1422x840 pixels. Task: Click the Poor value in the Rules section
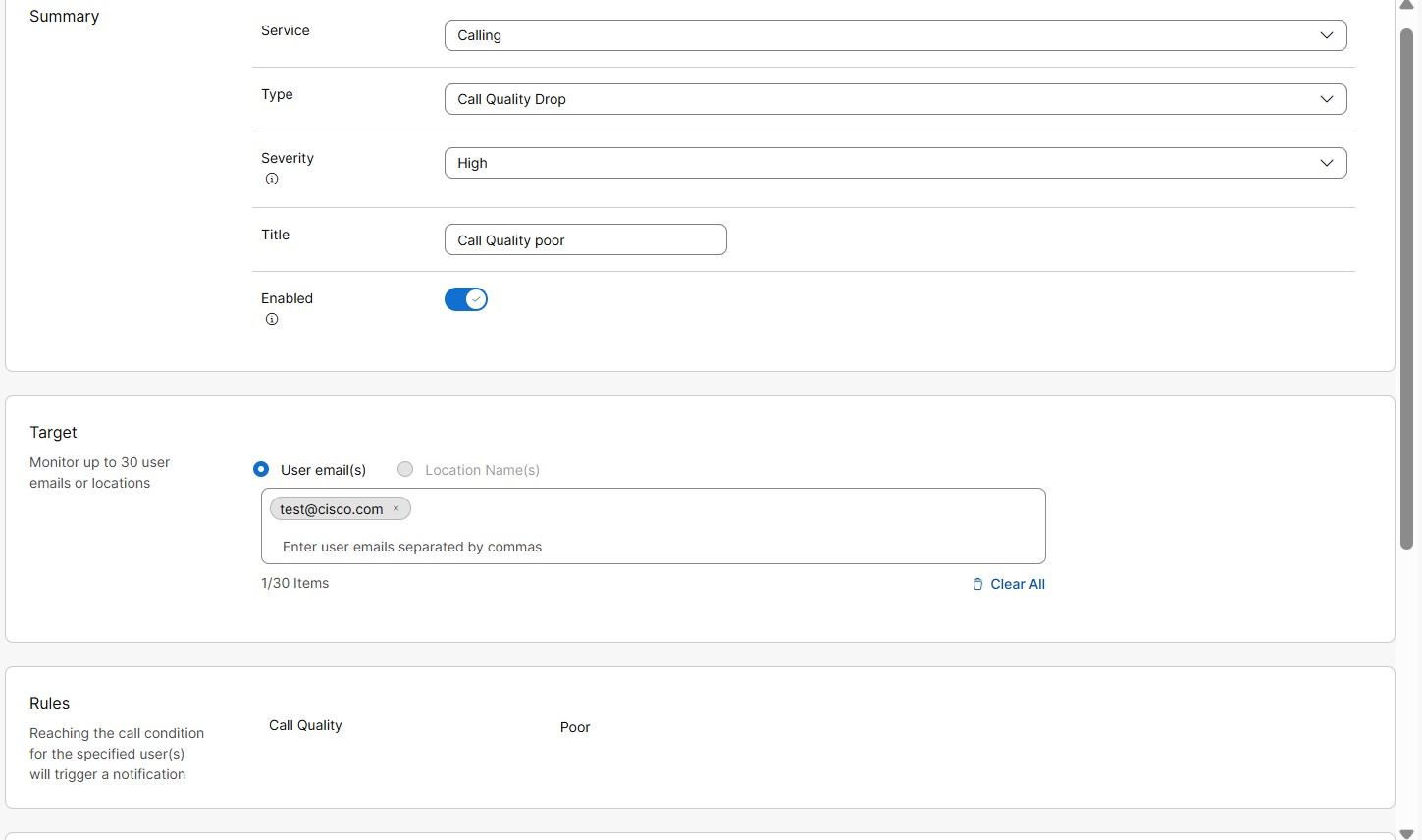point(575,727)
